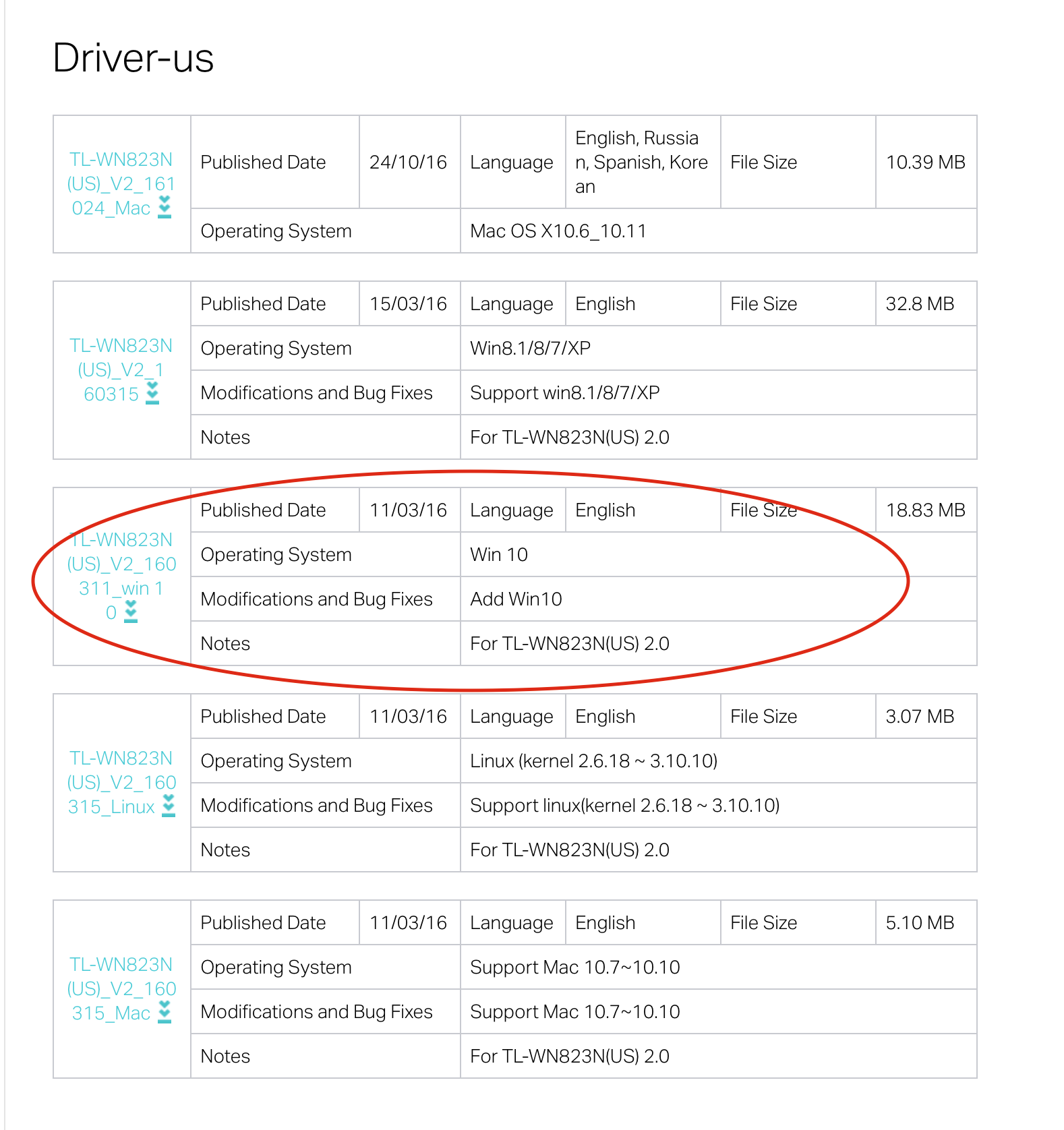This screenshot has width=1064, height=1130.
Task: Open TL-WN823N(US)_V2_160315_Linux driver link
Action: coord(121,782)
